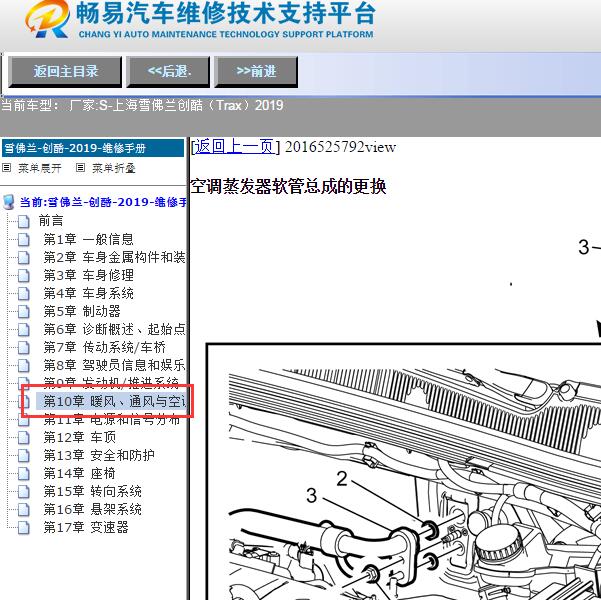The height and width of the screenshot is (600, 601).
Task: Expand all menus via 菜单展开
Action: pos(40,168)
